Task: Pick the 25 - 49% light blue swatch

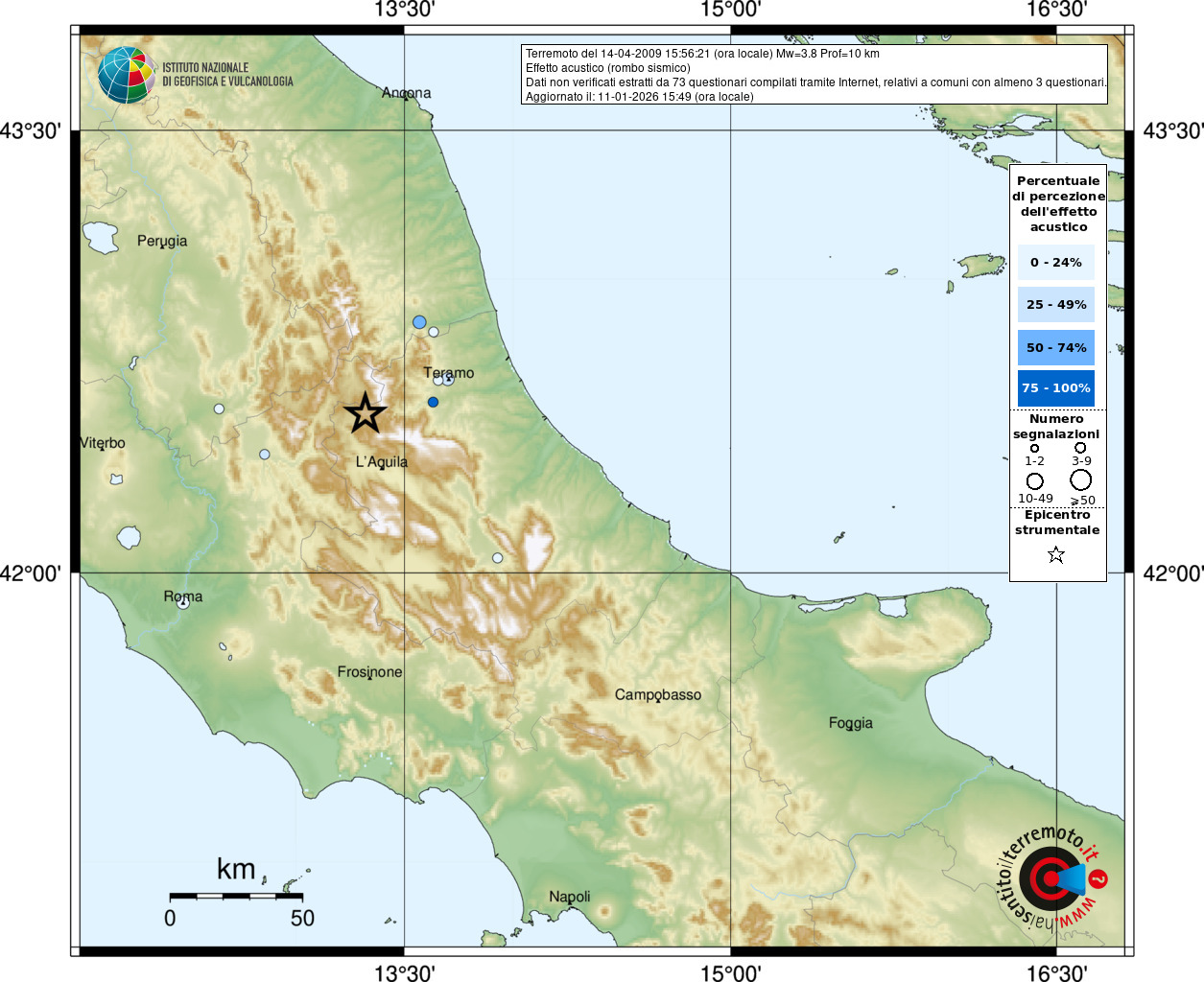Action: tap(1055, 305)
